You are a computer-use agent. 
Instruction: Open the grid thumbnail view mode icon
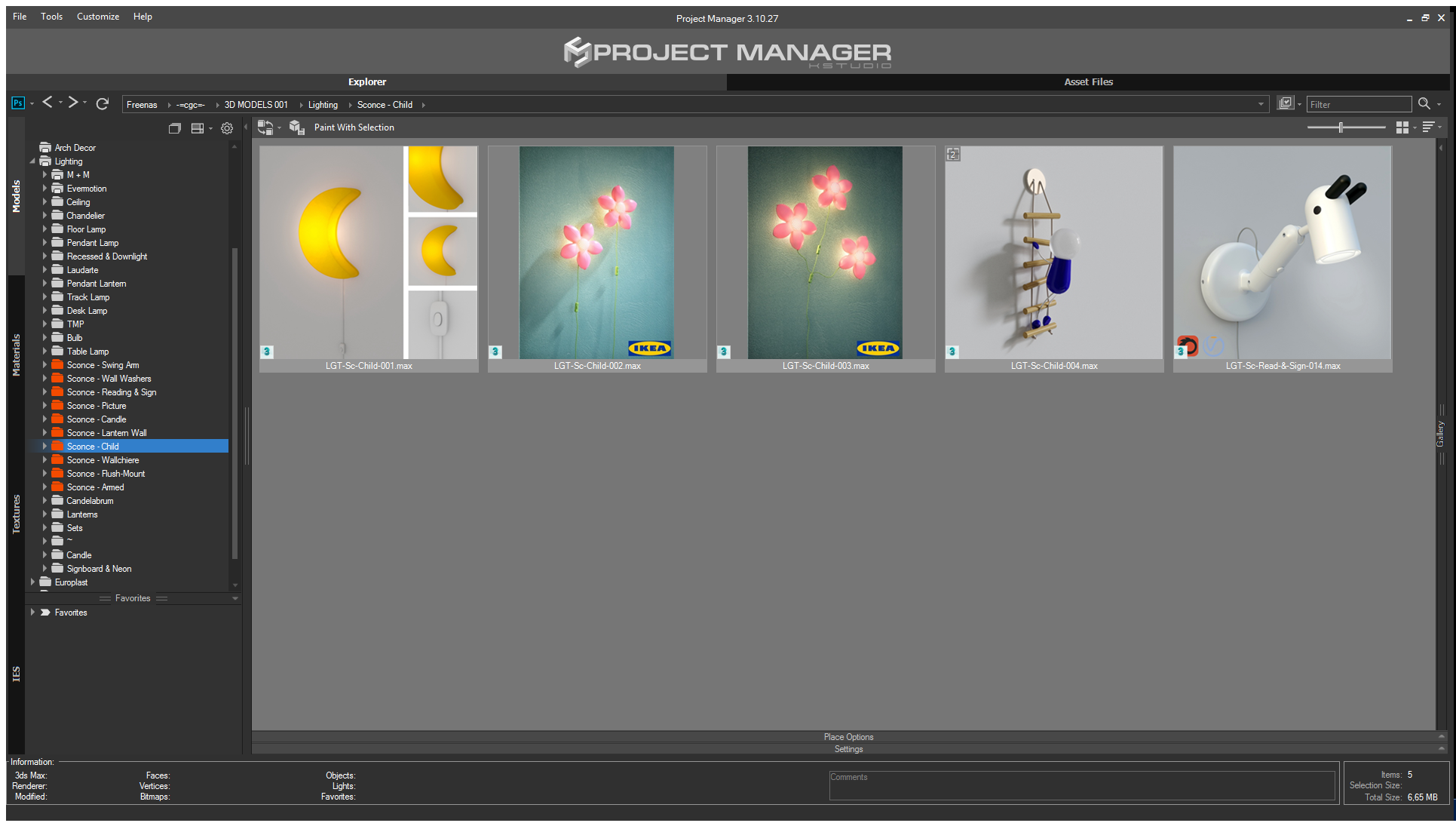[1402, 127]
